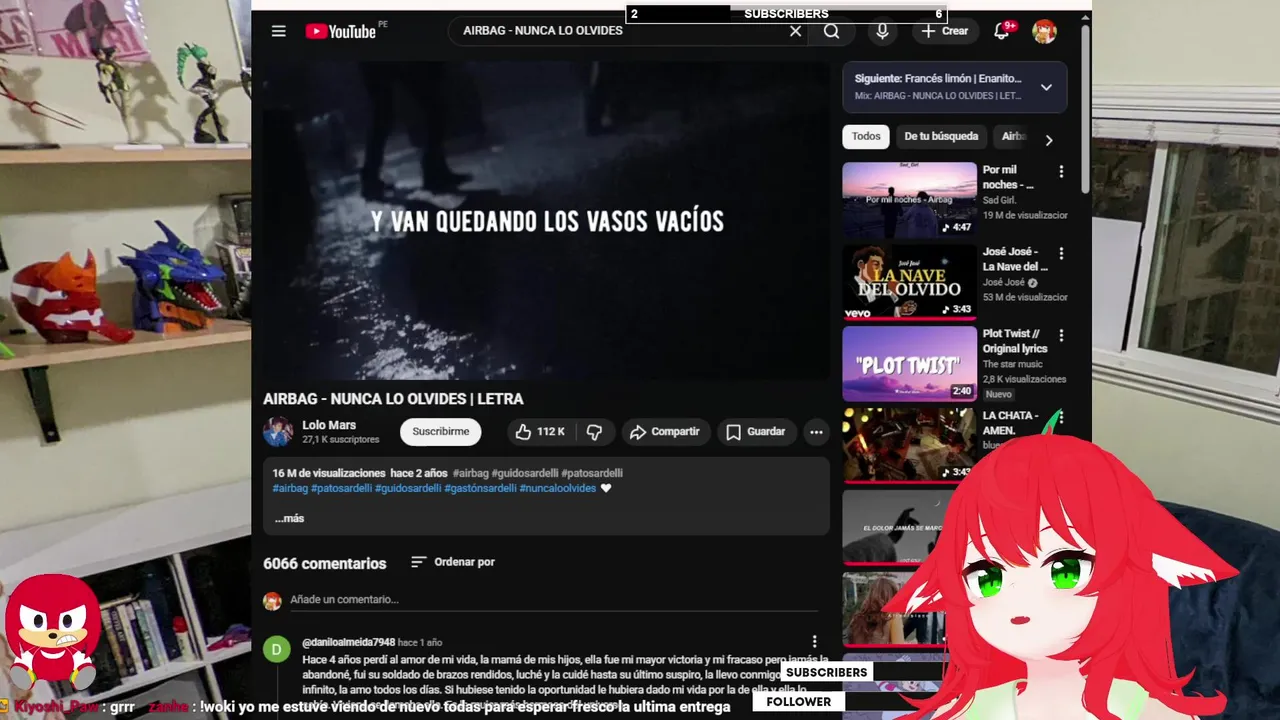
Task: Share the video via Compartir
Action: (x=665, y=432)
